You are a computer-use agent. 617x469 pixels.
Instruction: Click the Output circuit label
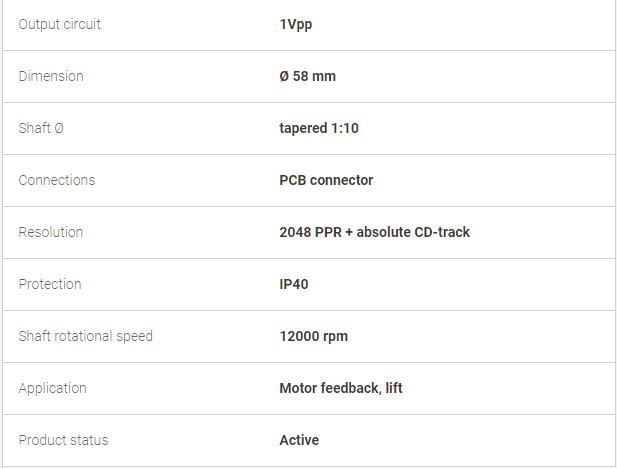tap(59, 24)
